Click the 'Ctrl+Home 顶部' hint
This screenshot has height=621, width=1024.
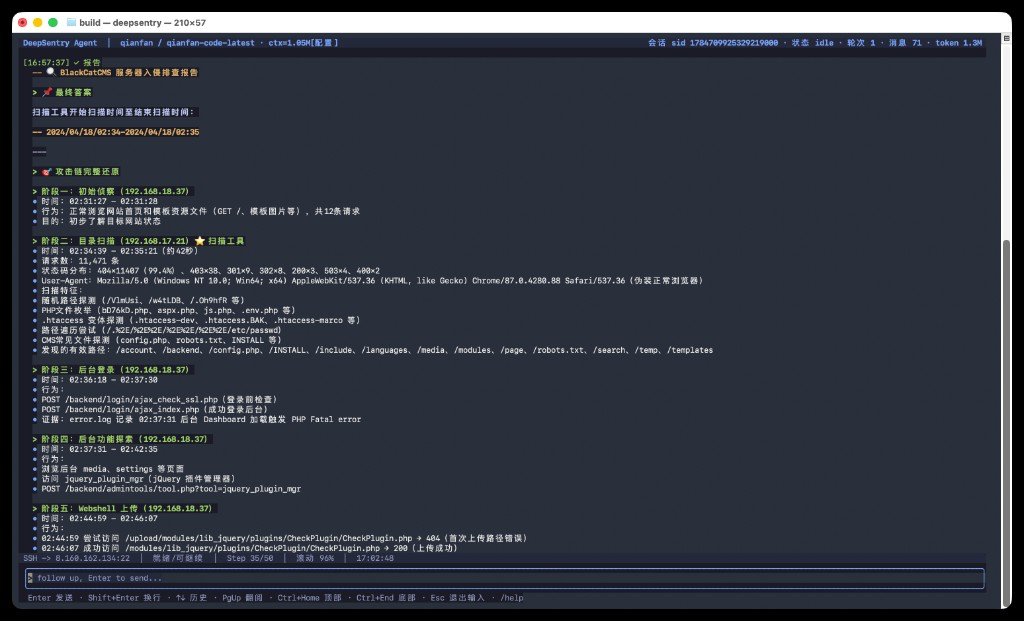(x=309, y=597)
